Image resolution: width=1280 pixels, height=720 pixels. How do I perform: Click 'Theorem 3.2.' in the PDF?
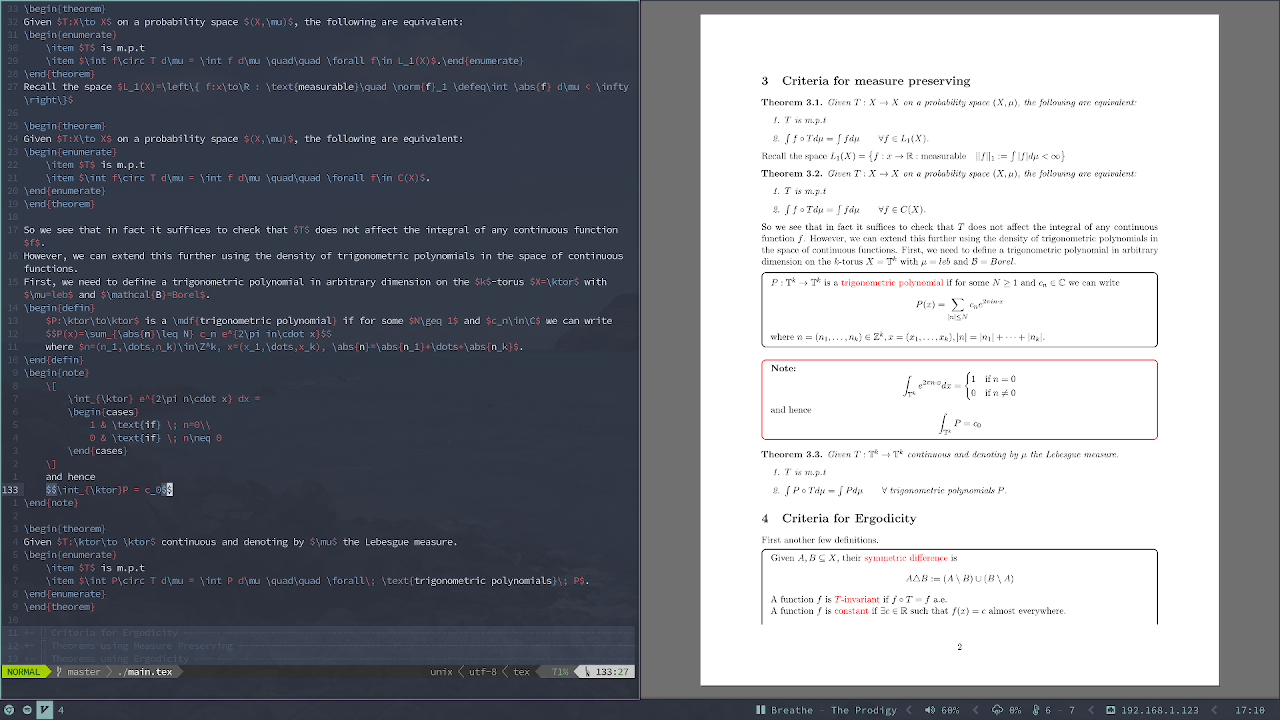[791, 174]
